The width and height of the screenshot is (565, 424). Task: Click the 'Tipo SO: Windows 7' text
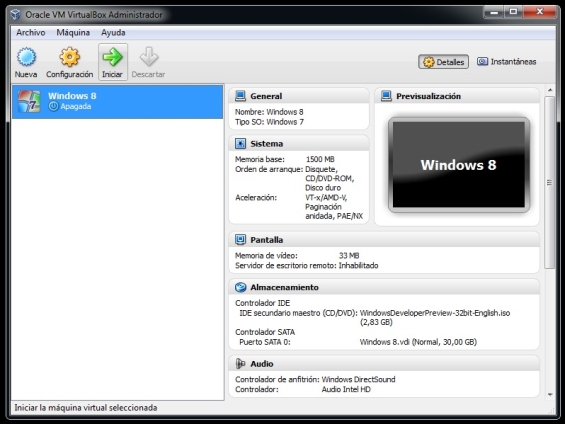point(270,122)
